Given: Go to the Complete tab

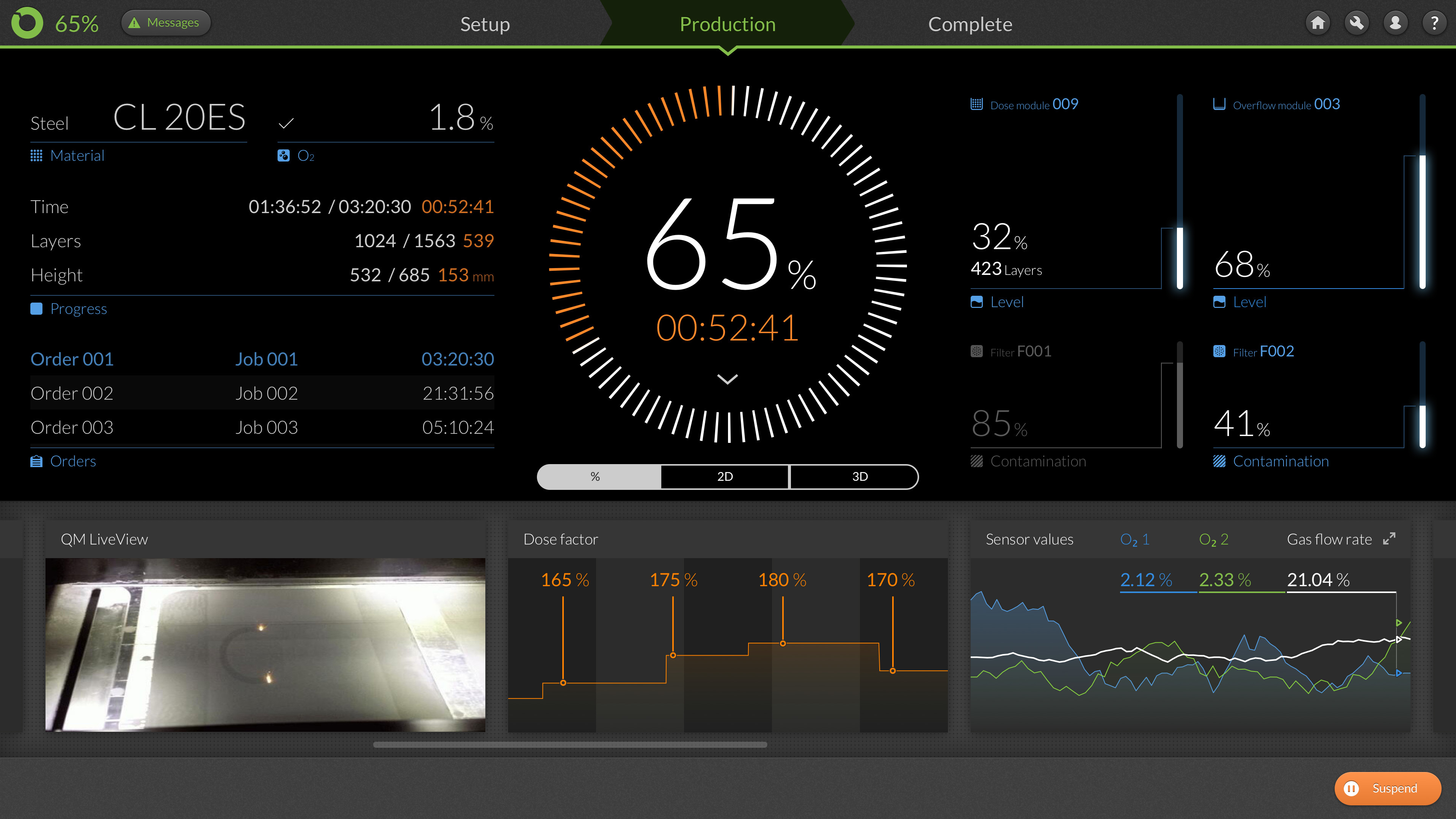Looking at the screenshot, I should point(970,24).
